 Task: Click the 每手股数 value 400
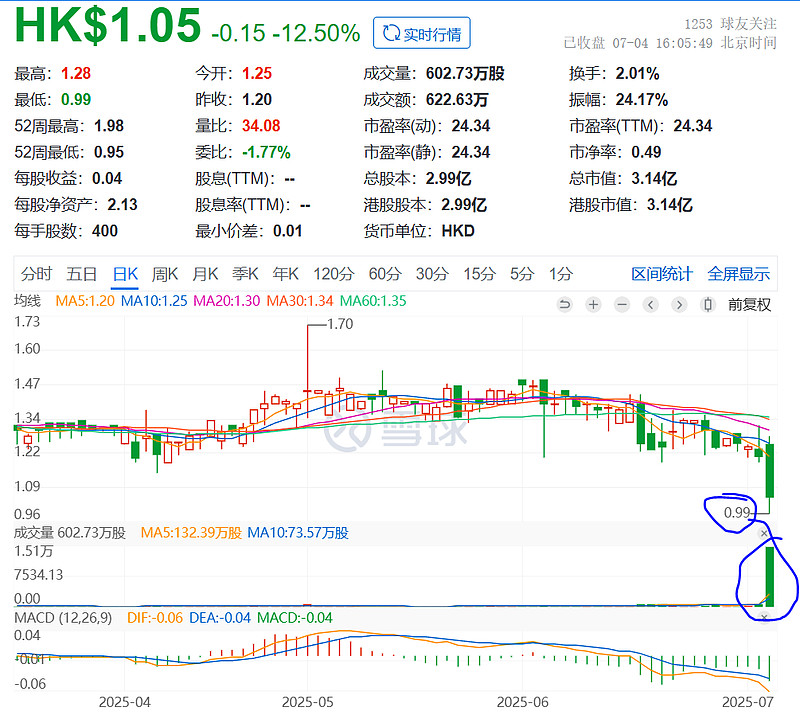coord(105,231)
